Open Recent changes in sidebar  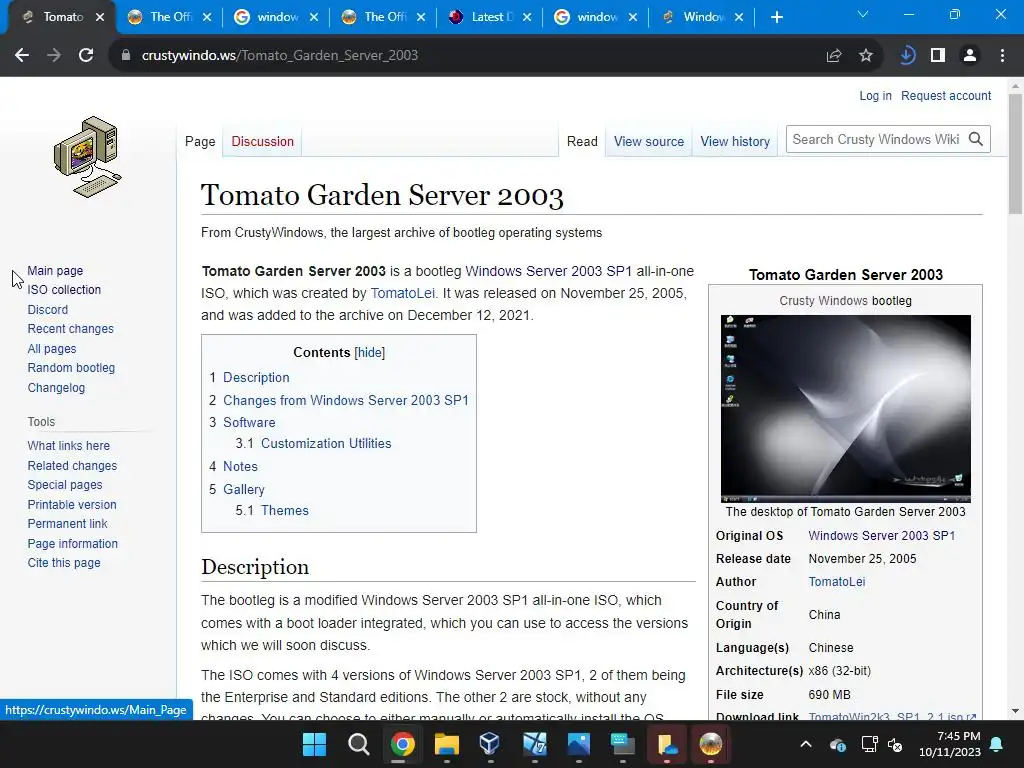(71, 328)
